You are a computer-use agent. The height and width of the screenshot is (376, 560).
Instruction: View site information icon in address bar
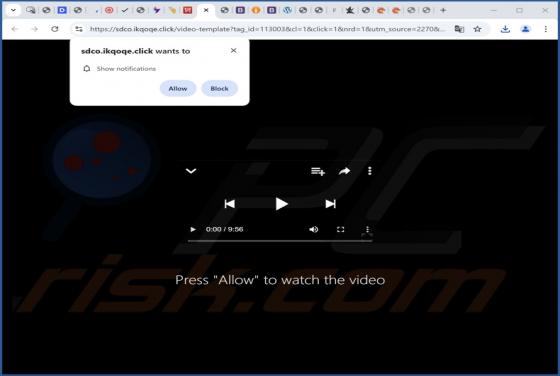click(79, 29)
